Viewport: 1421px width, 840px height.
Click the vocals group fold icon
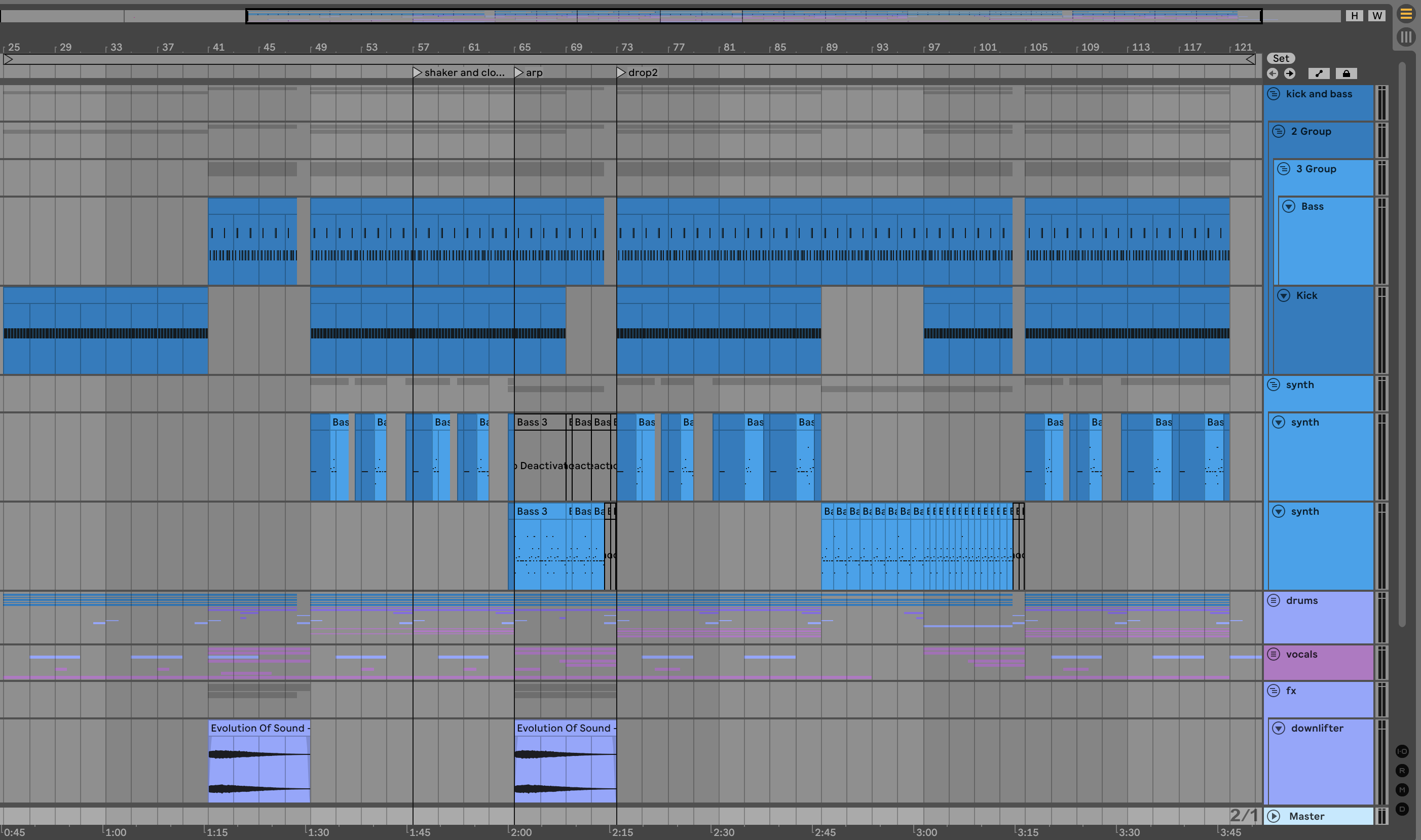pos(1273,655)
